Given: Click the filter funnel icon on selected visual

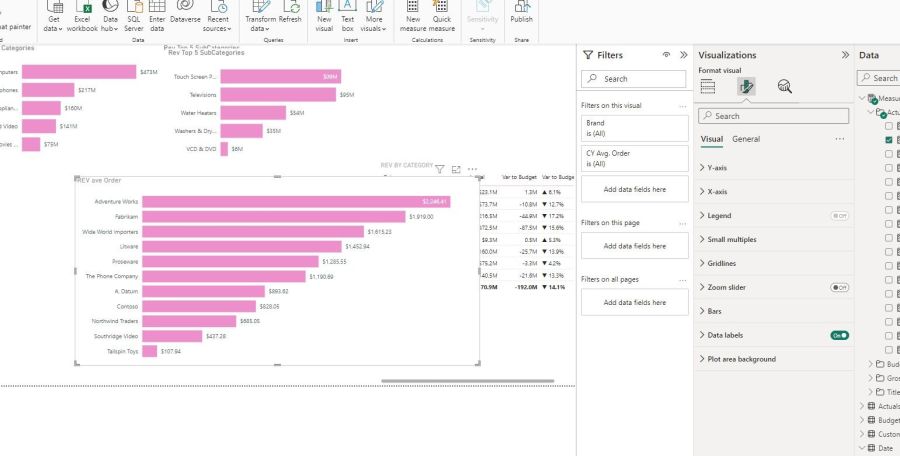Looking at the screenshot, I should click(x=440, y=169).
